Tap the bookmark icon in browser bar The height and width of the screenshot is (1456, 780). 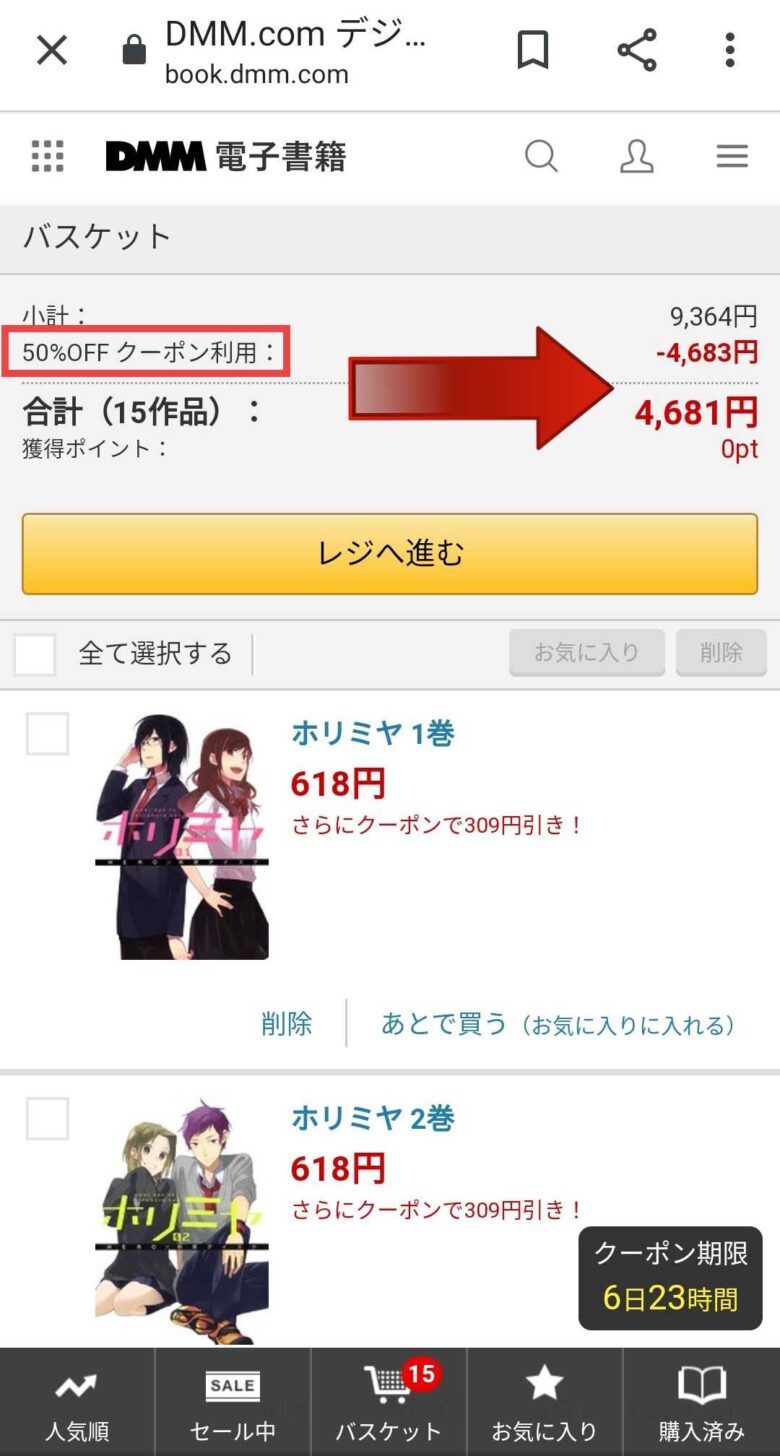(533, 49)
